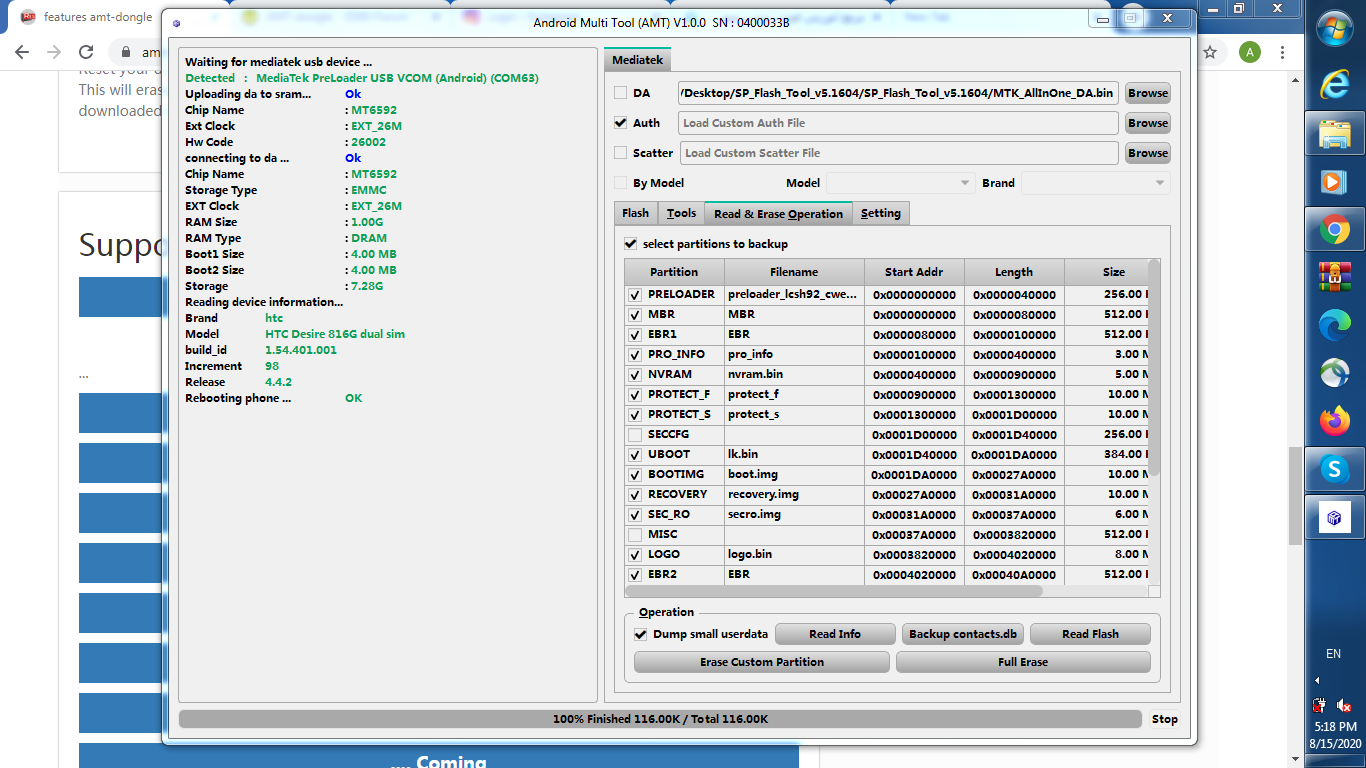
Task: Open the Brand dropdown
Action: (1095, 183)
